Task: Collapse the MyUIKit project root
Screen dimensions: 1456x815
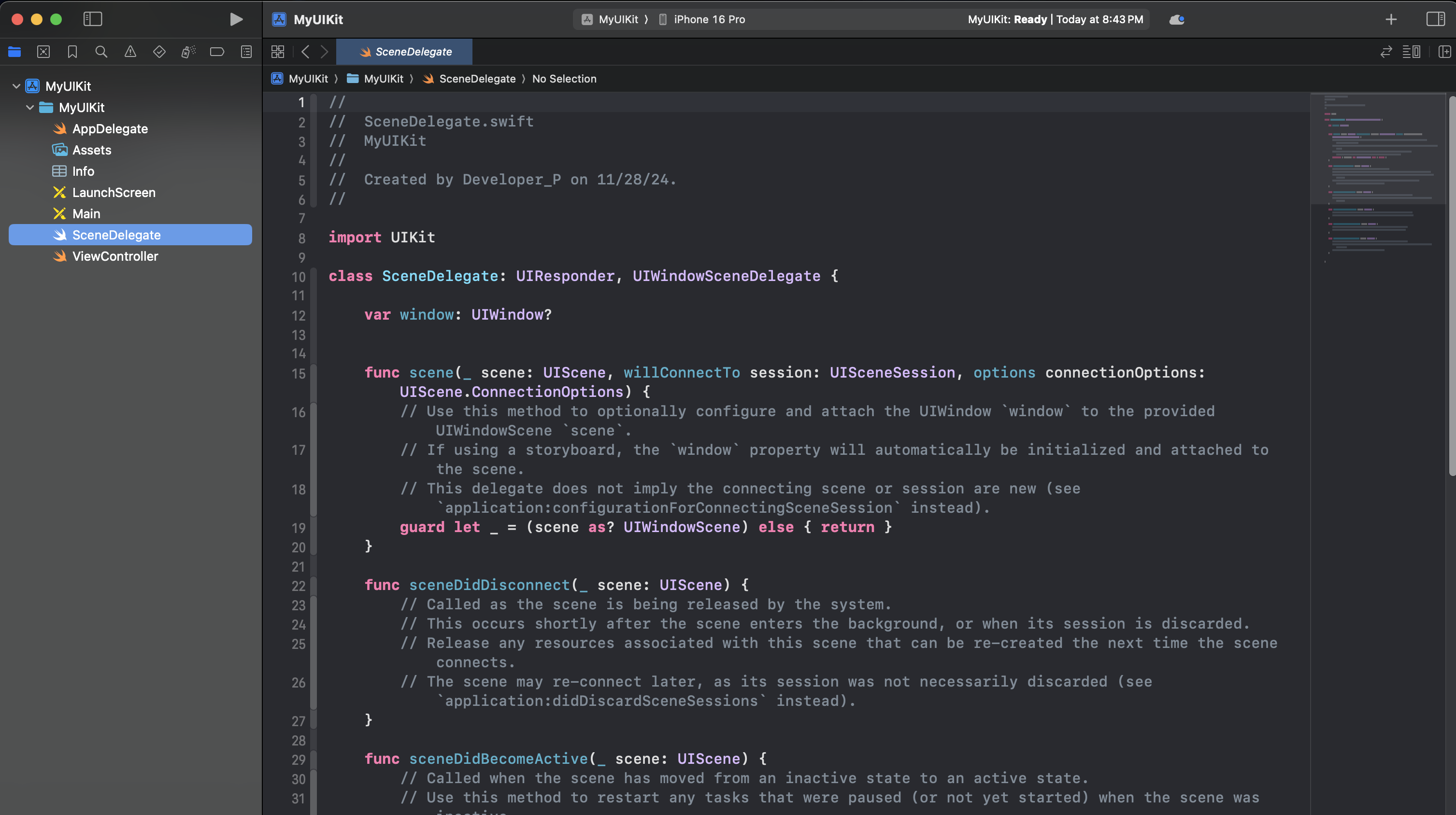Action: tap(16, 86)
